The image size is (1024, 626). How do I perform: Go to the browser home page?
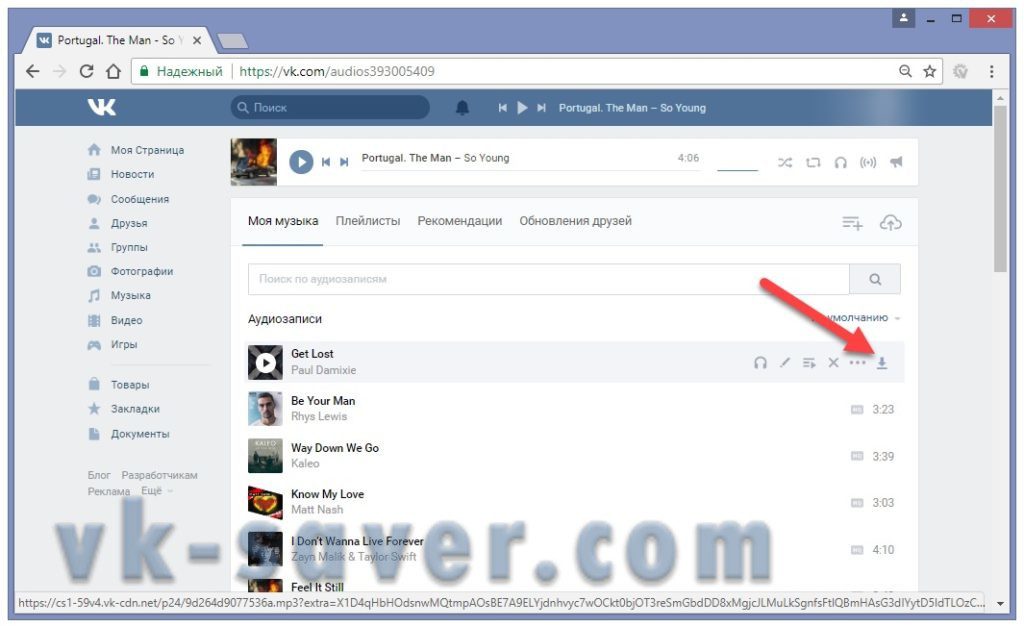click(x=114, y=71)
